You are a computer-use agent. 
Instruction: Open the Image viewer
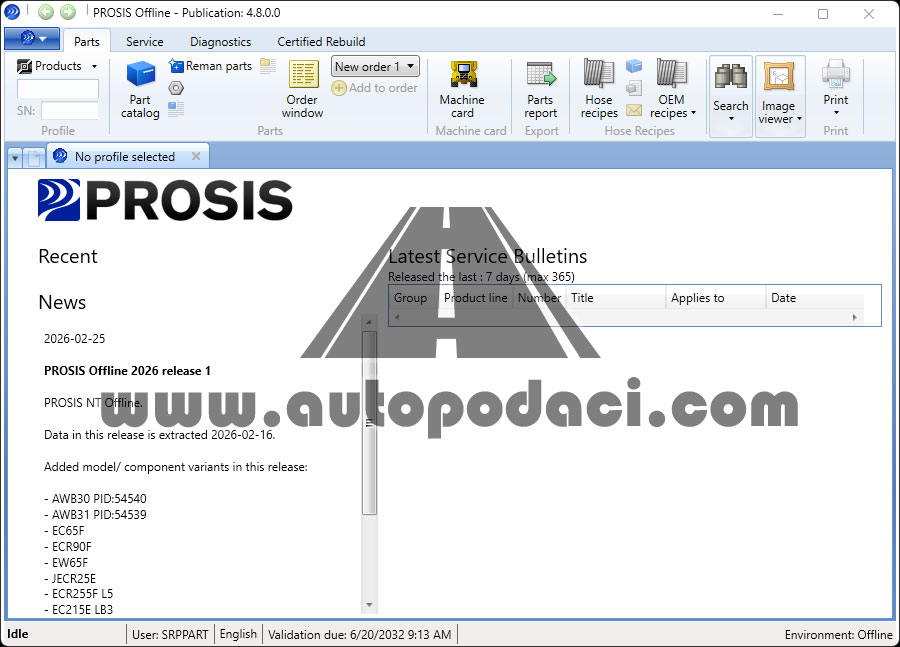click(x=779, y=95)
